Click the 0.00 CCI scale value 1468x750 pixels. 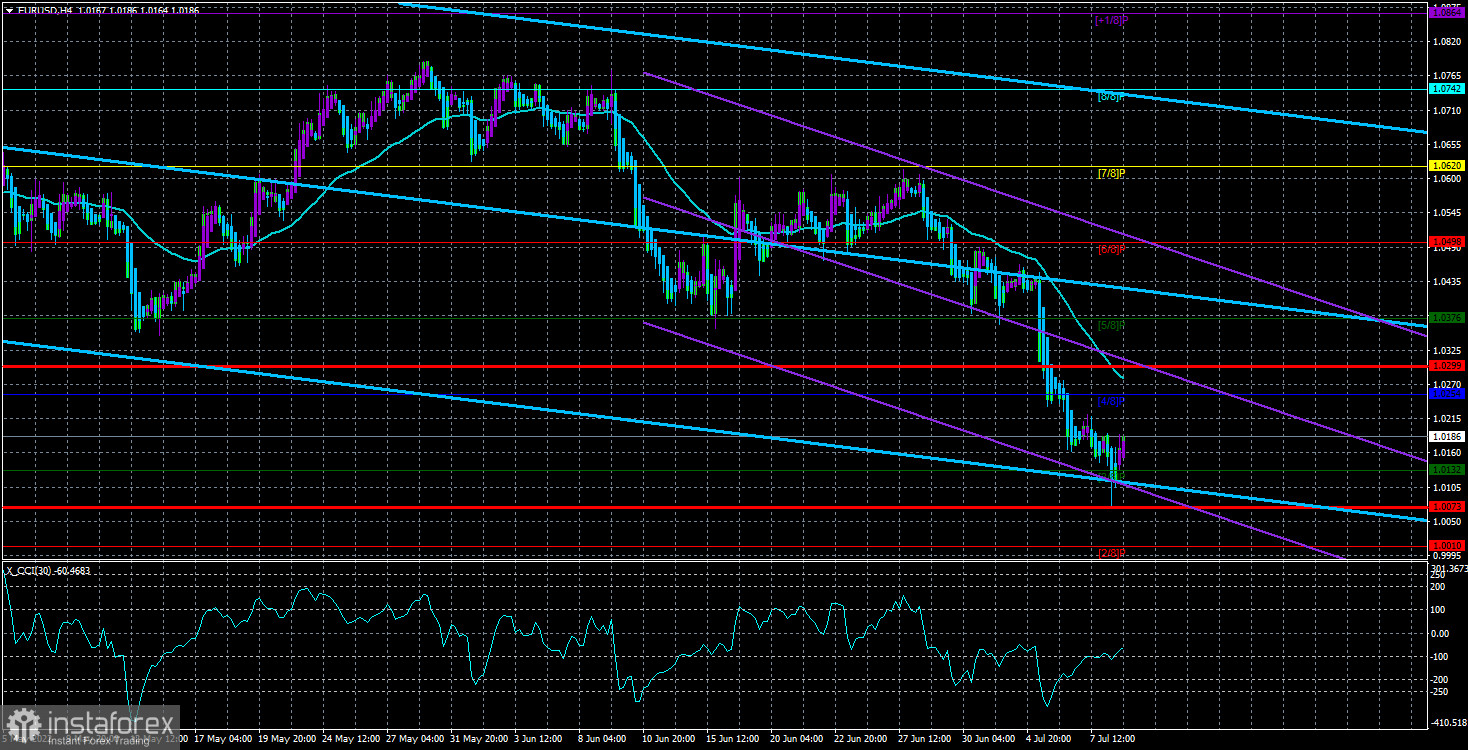point(1442,634)
